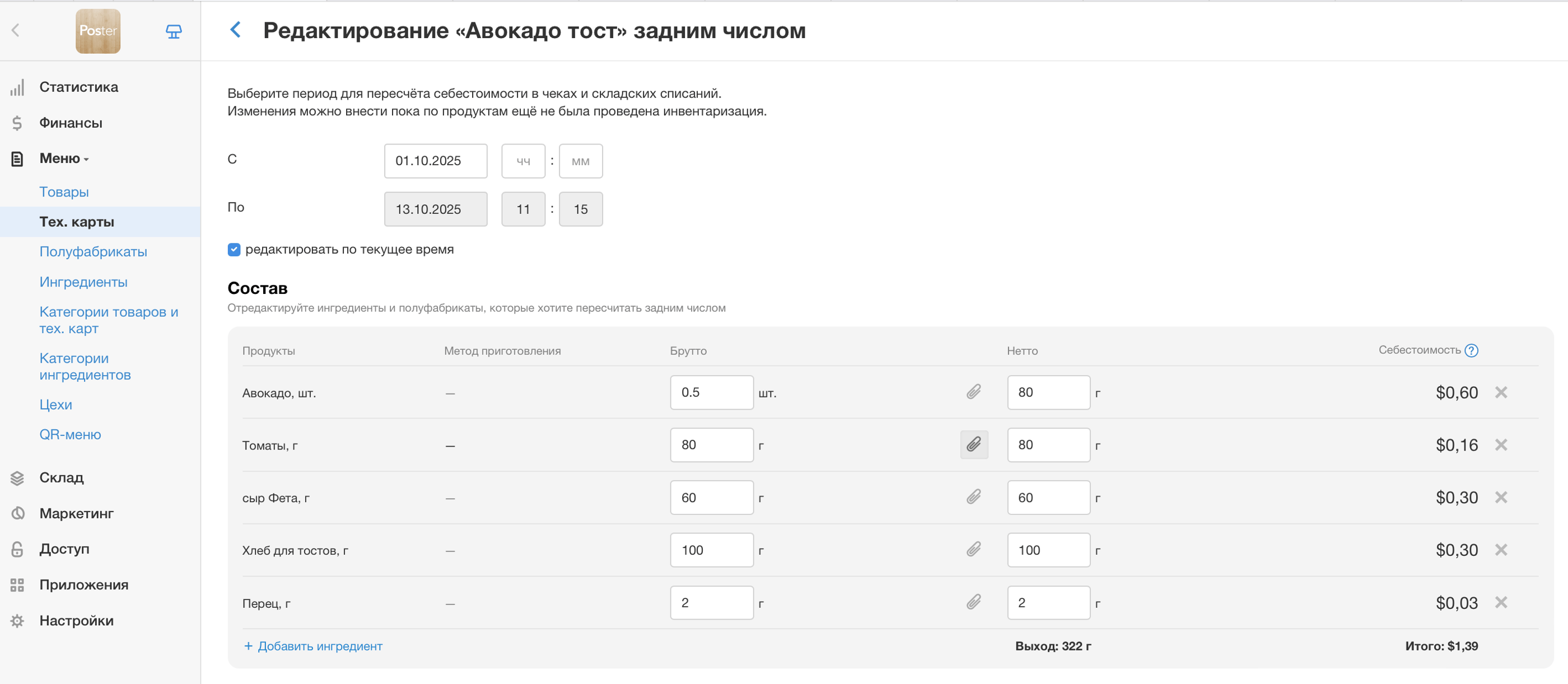Go to the Полуфабрикаты page

93,252
